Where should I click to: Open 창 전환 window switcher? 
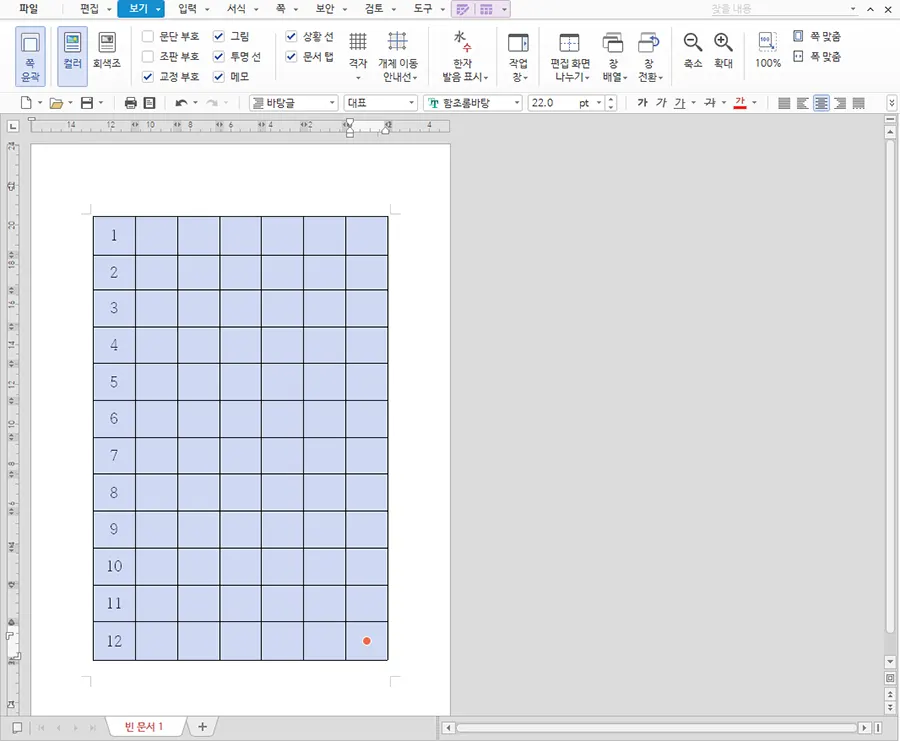(x=650, y=56)
